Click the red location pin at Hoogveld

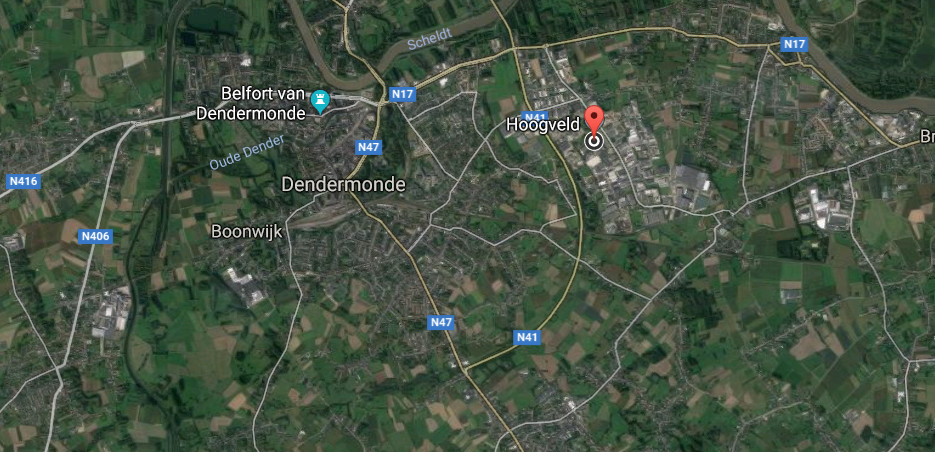593,119
